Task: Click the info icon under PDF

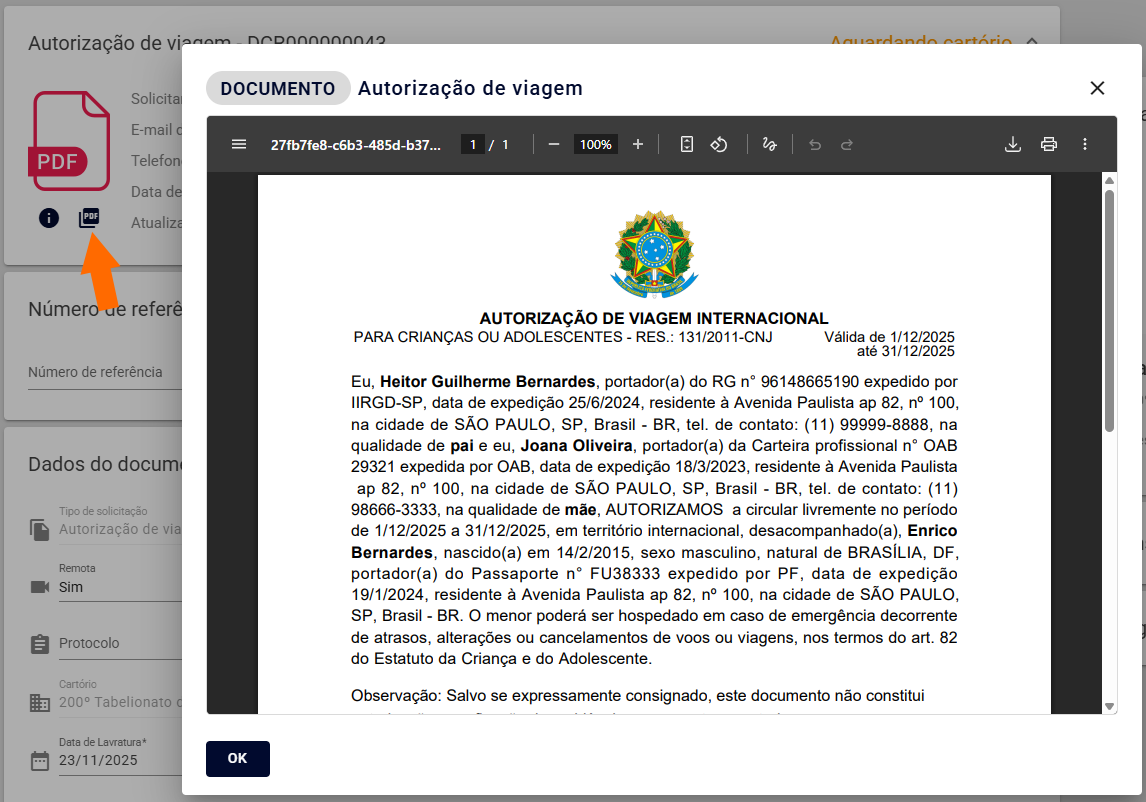Action: coord(49,218)
